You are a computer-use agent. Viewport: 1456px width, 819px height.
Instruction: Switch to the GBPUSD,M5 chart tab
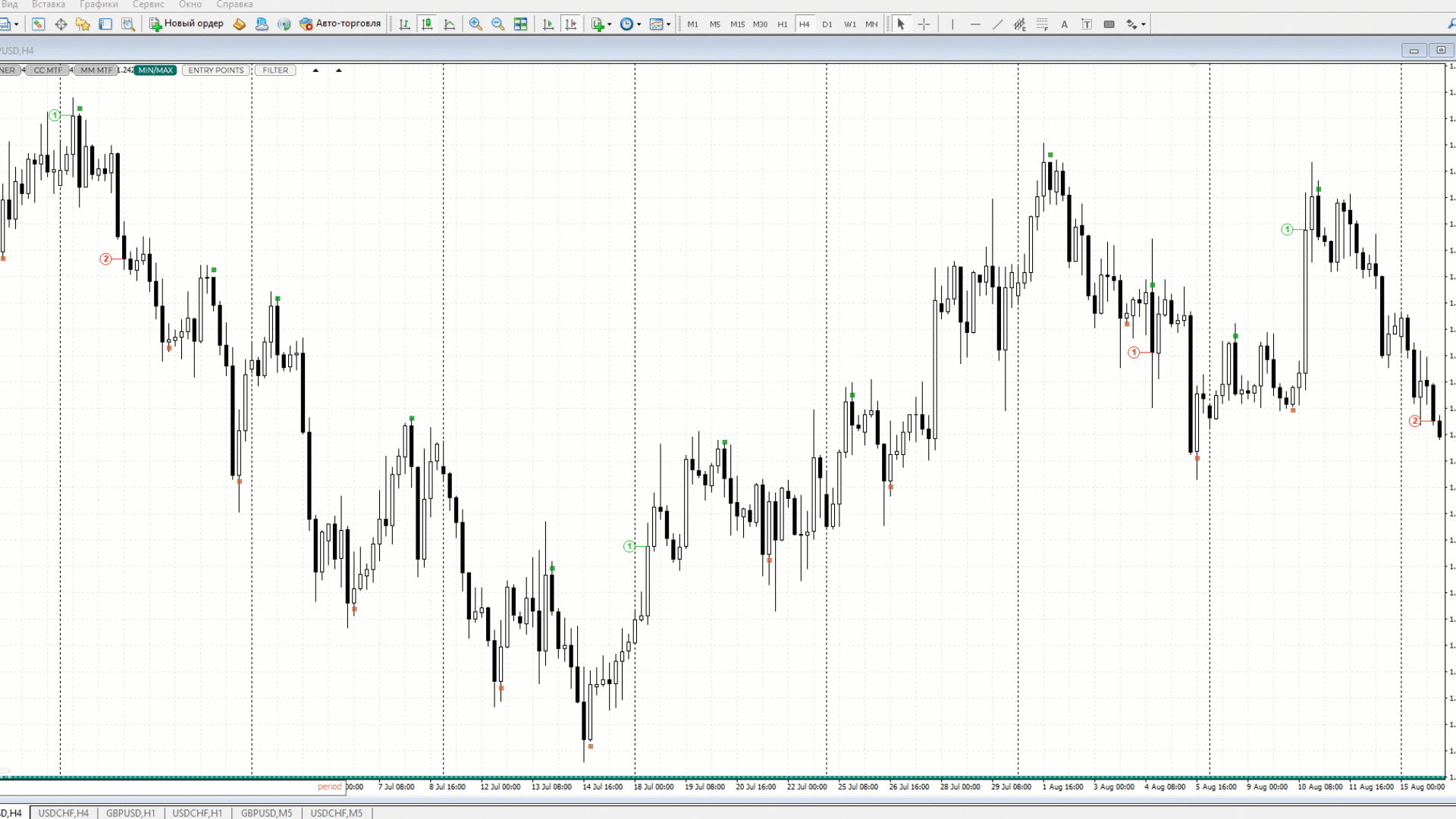tap(266, 813)
